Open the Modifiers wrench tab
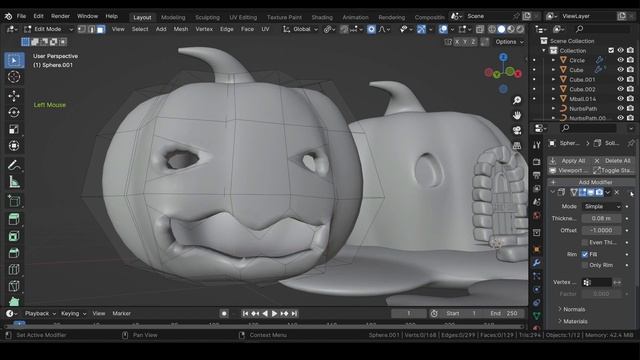The image size is (640, 360). (537, 263)
